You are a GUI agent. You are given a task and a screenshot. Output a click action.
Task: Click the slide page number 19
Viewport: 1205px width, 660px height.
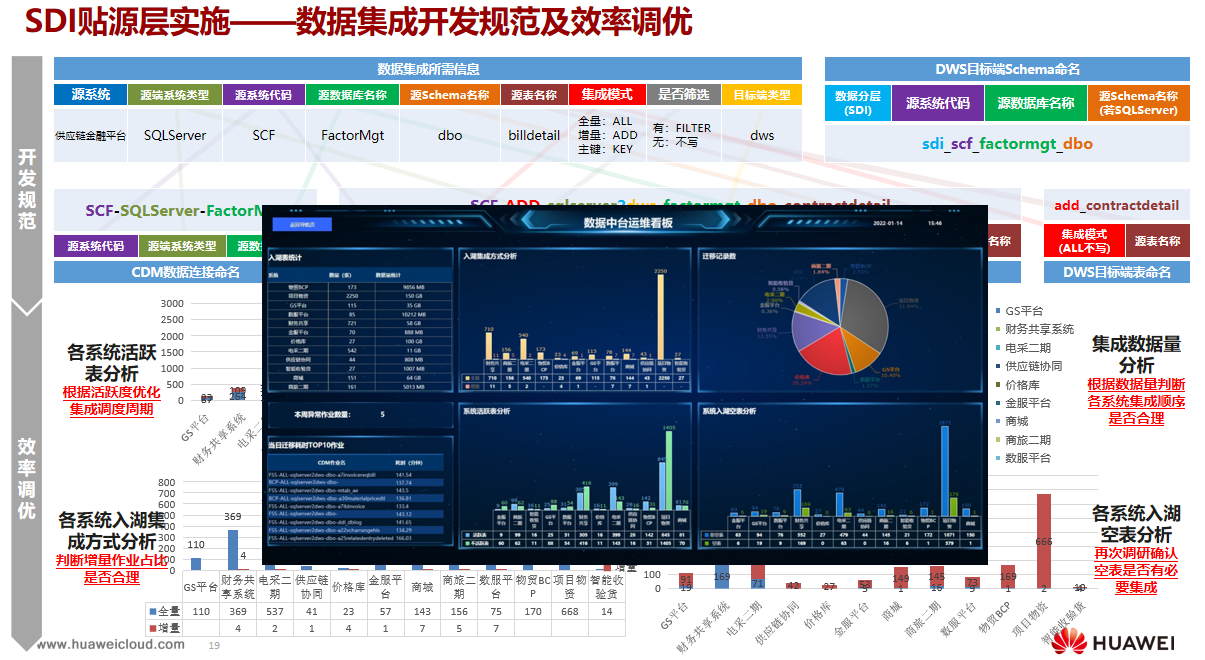[x=213, y=646]
